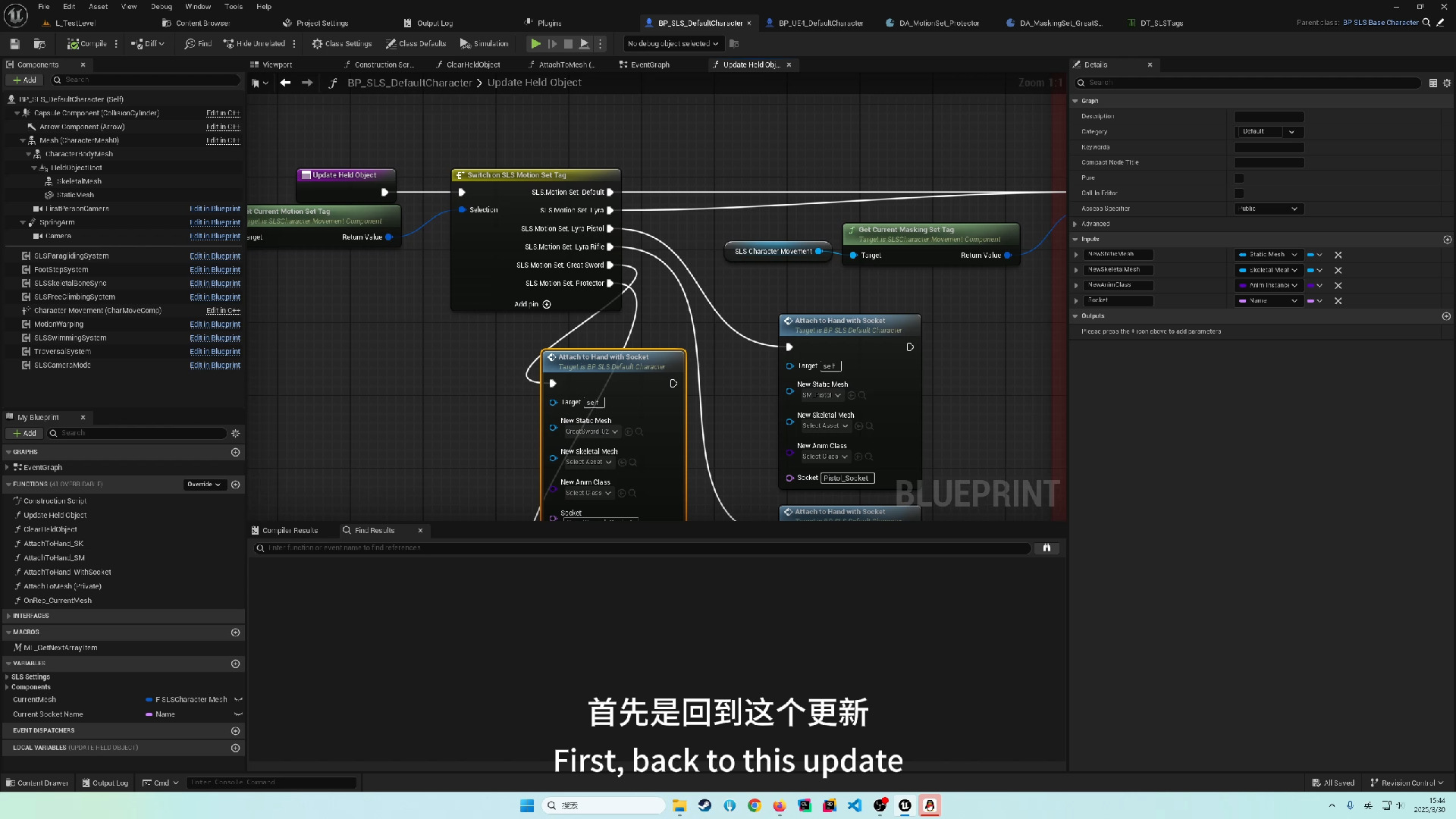Image resolution: width=1456 pixels, height=819 pixels.
Task: Open the Access Specifier dropdown
Action: [1269, 209]
